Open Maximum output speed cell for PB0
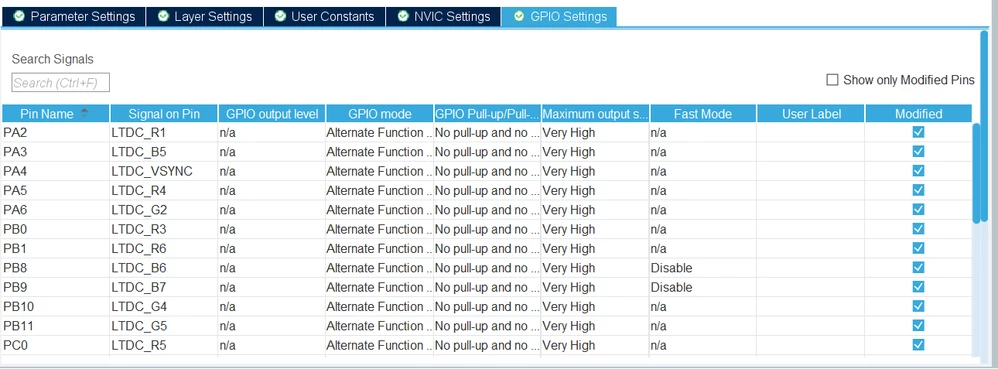998x369 pixels. click(595, 229)
